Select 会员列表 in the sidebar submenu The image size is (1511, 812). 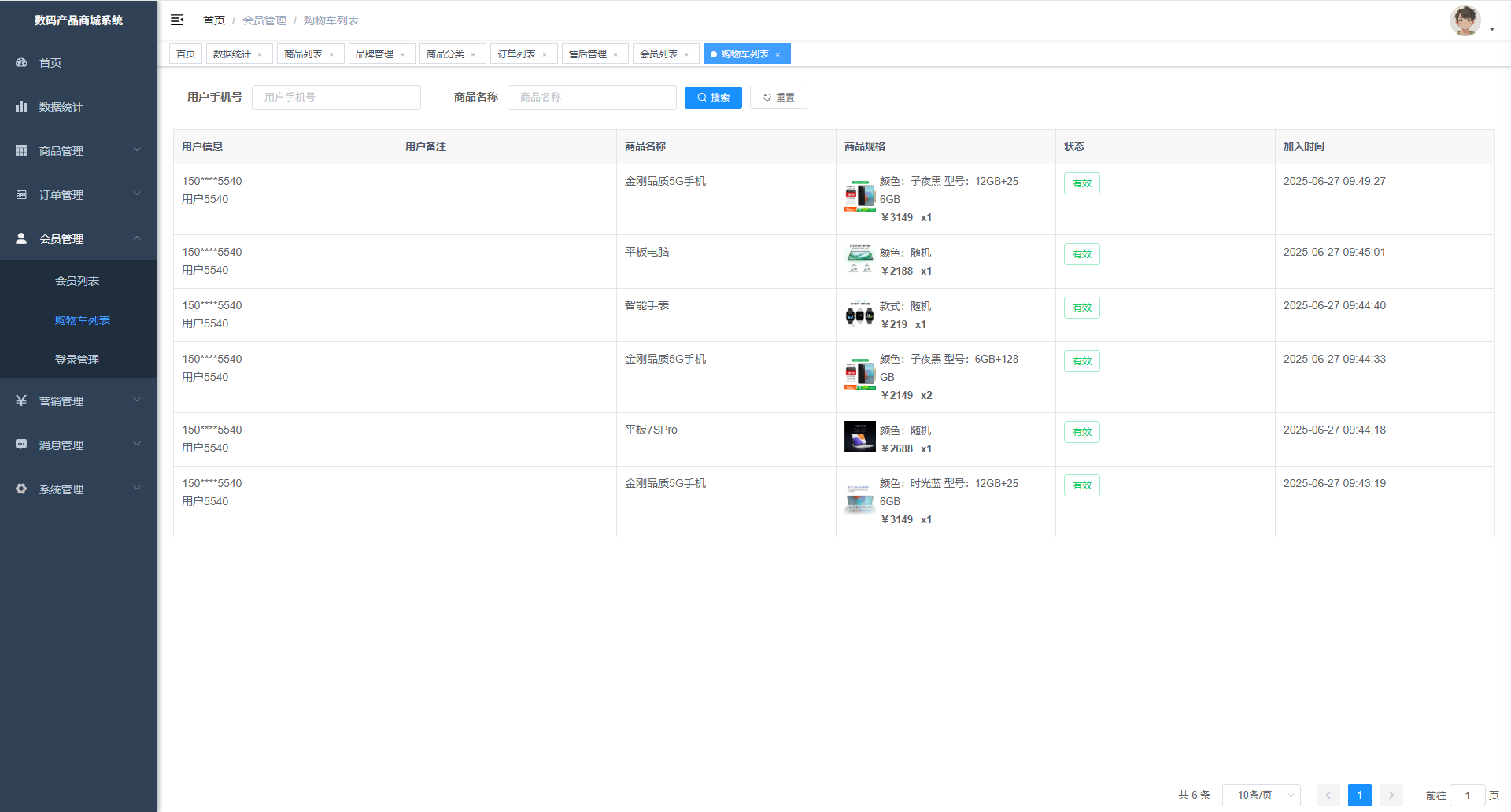77,281
